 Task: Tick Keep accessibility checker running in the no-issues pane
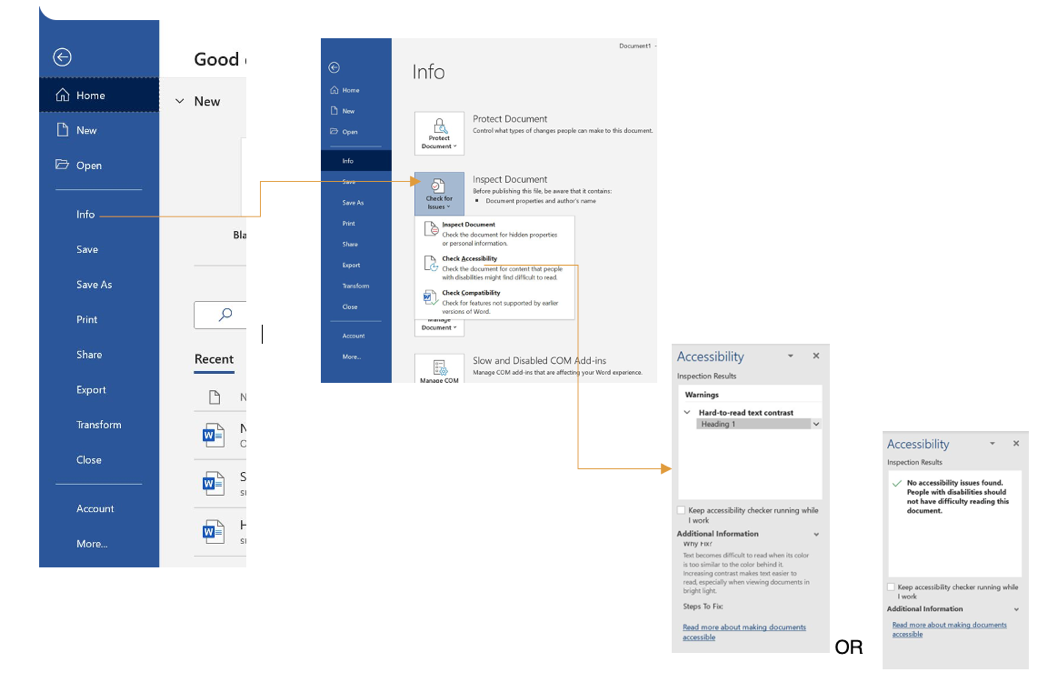[891, 587]
